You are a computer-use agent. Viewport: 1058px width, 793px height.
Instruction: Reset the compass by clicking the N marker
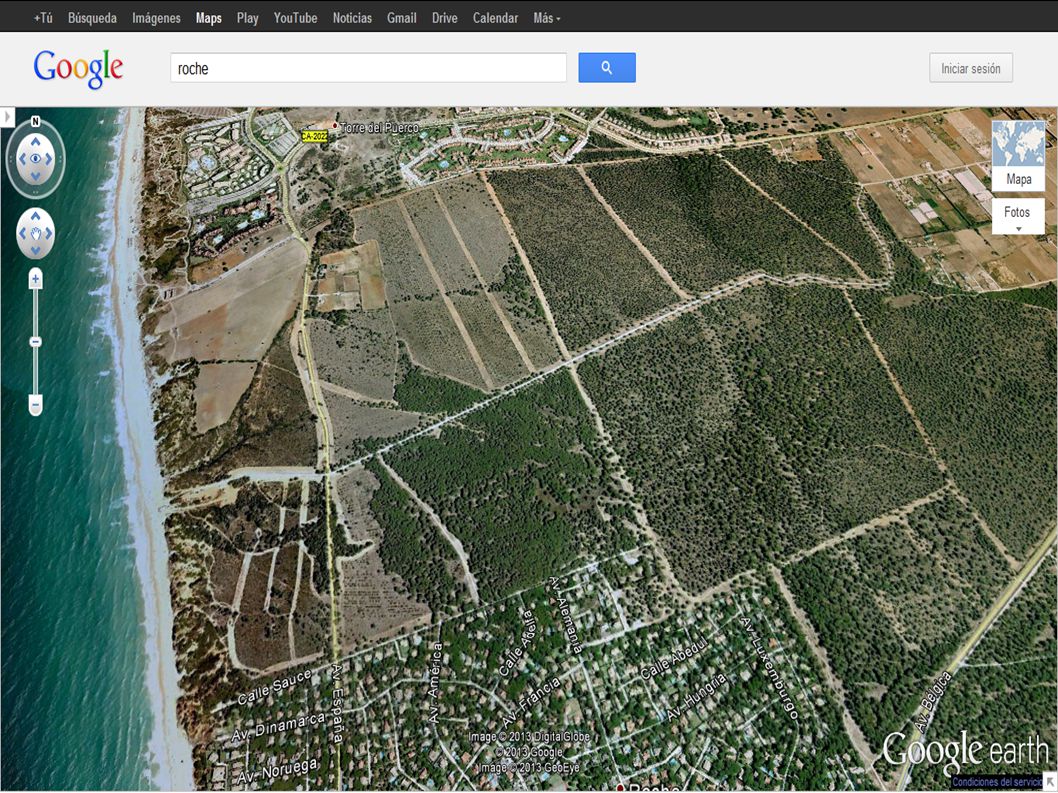tap(36, 121)
